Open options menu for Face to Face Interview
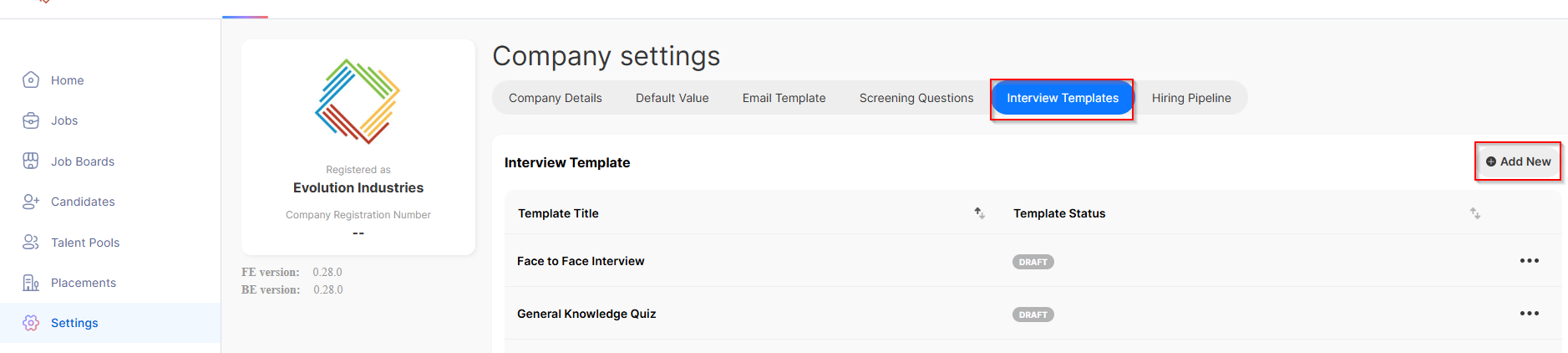Image resolution: width=1568 pixels, height=353 pixels. point(1529,261)
